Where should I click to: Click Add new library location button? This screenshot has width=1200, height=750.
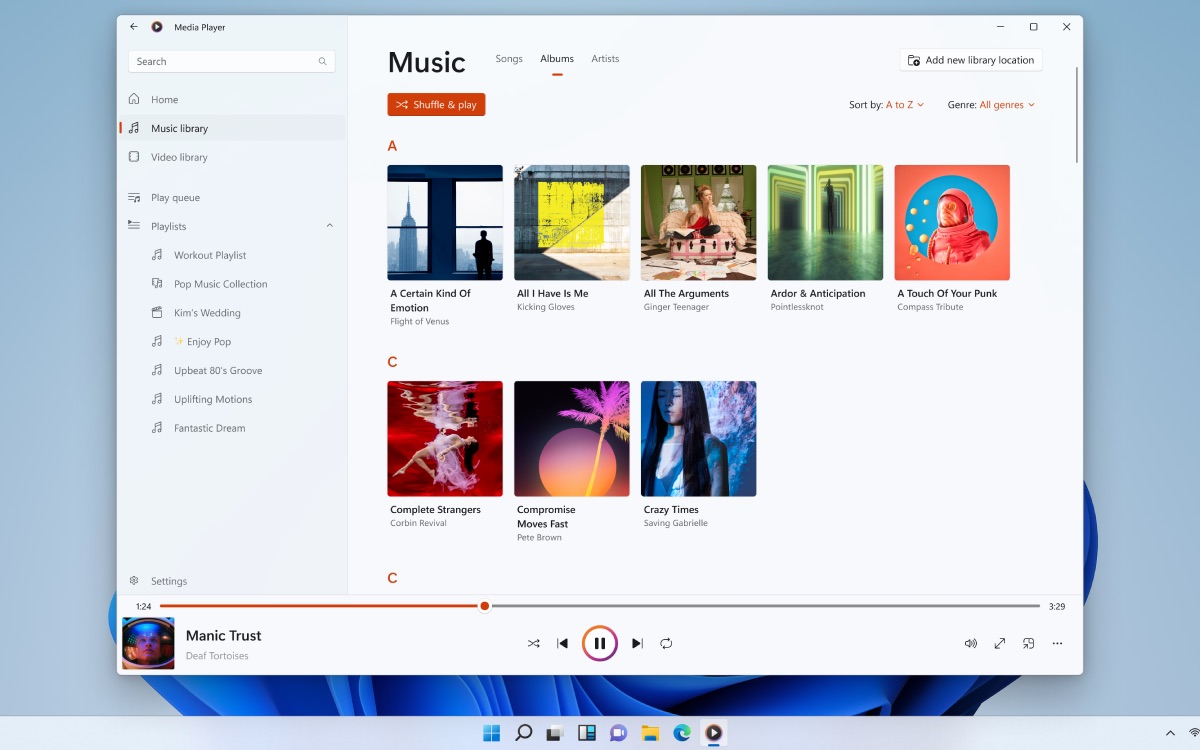970,60
